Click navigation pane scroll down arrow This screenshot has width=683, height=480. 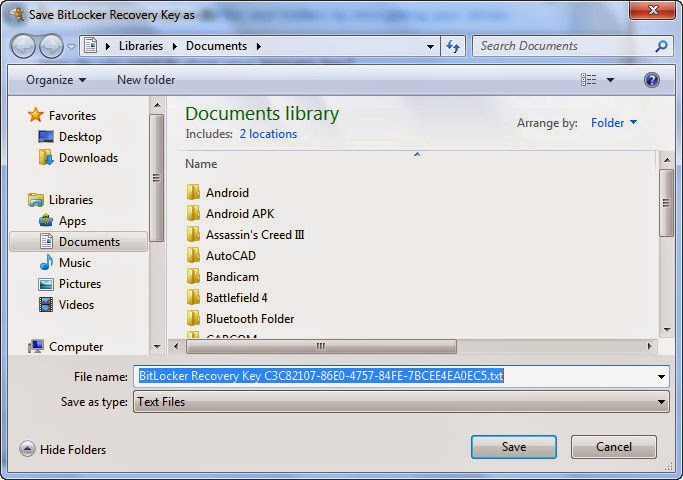(157, 347)
